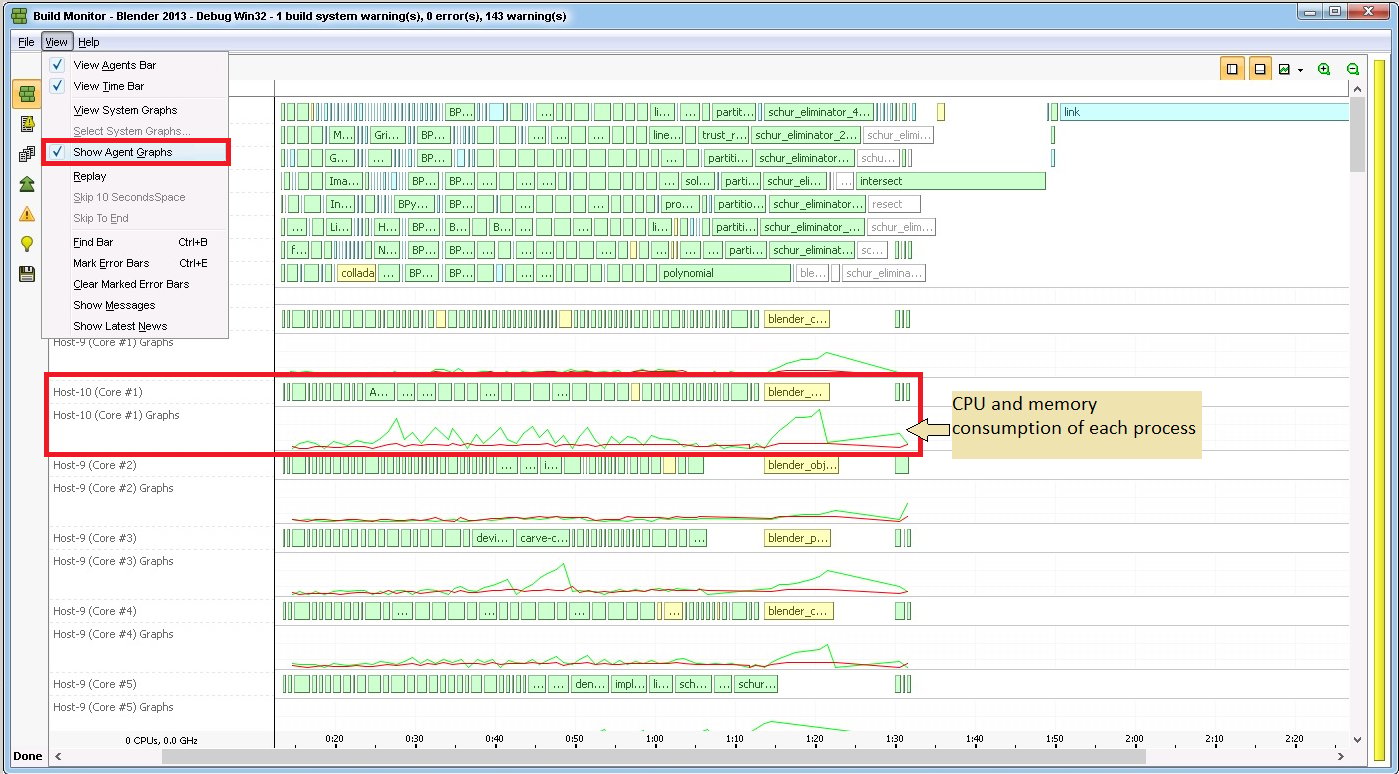Choose Clear Marked Error Bars
Viewport: 1399px width, 774px height.
click(x=135, y=284)
